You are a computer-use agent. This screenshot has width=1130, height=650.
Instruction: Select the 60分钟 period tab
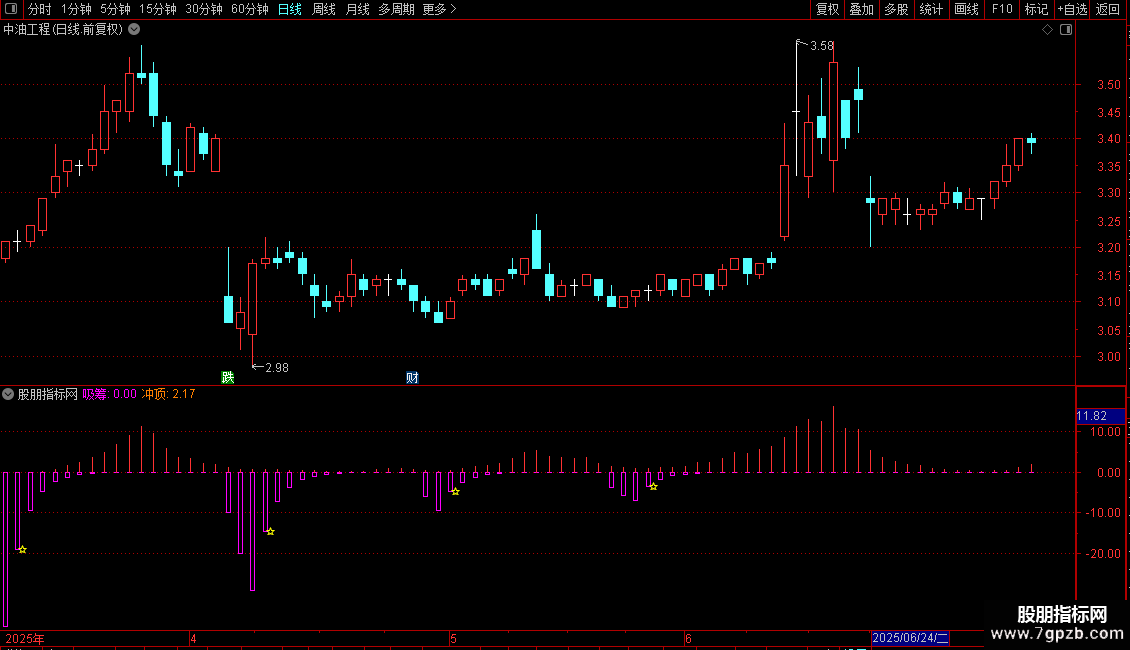250,9
